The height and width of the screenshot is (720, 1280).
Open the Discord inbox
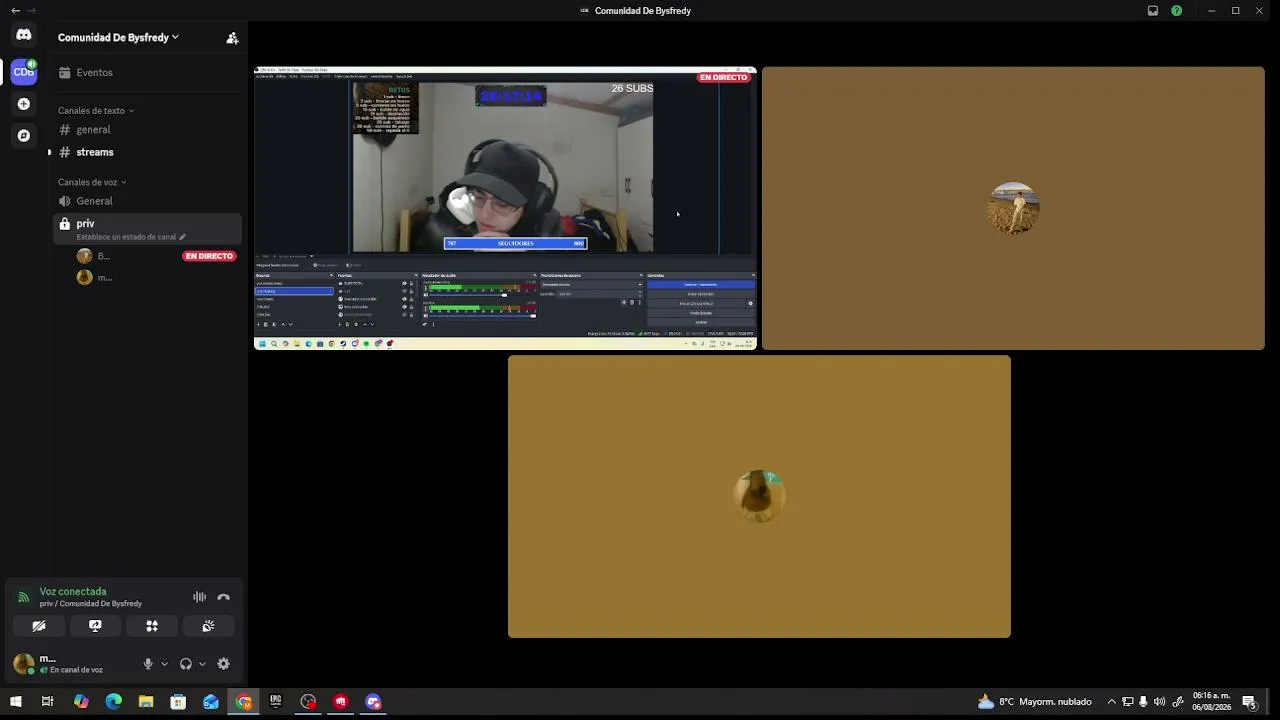pos(1153,11)
